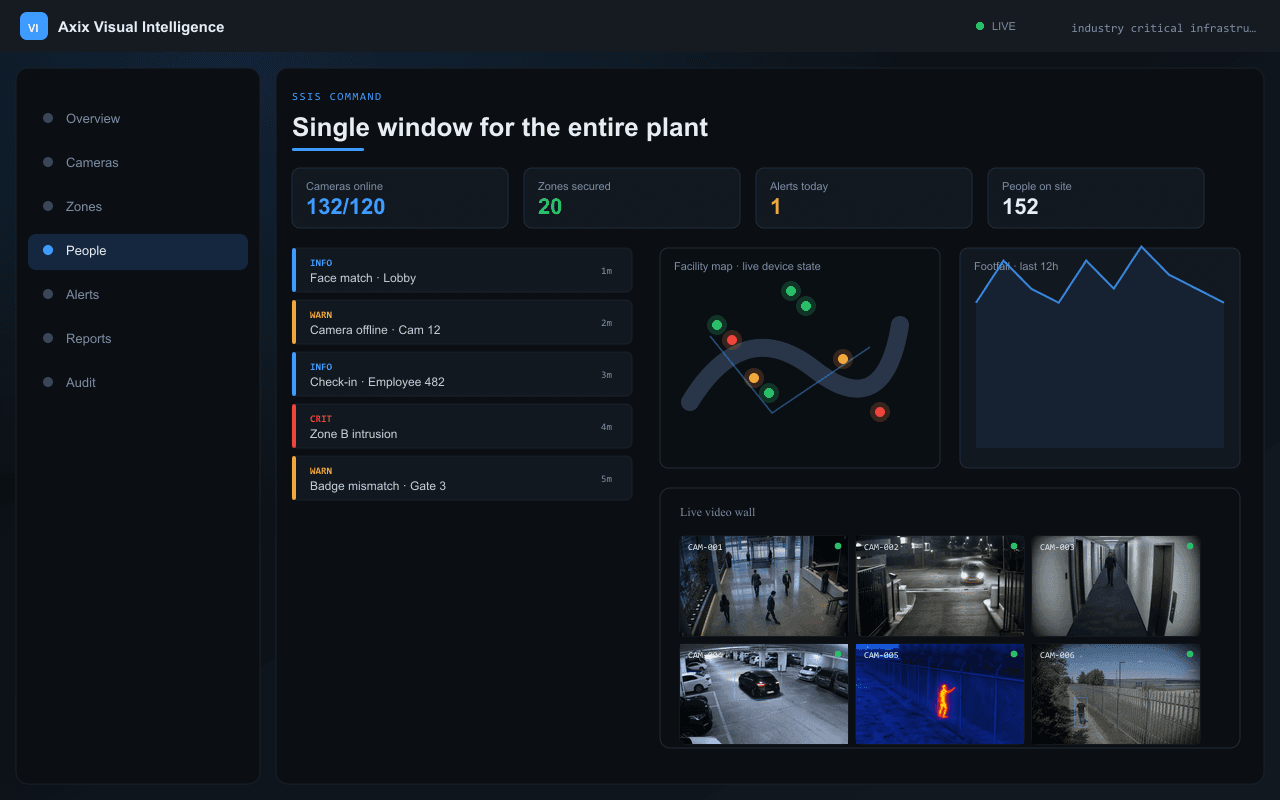Image resolution: width=1280 pixels, height=800 pixels.
Task: Click the "industry critical infrastru…" header text
Action: pyautogui.click(x=1163, y=28)
